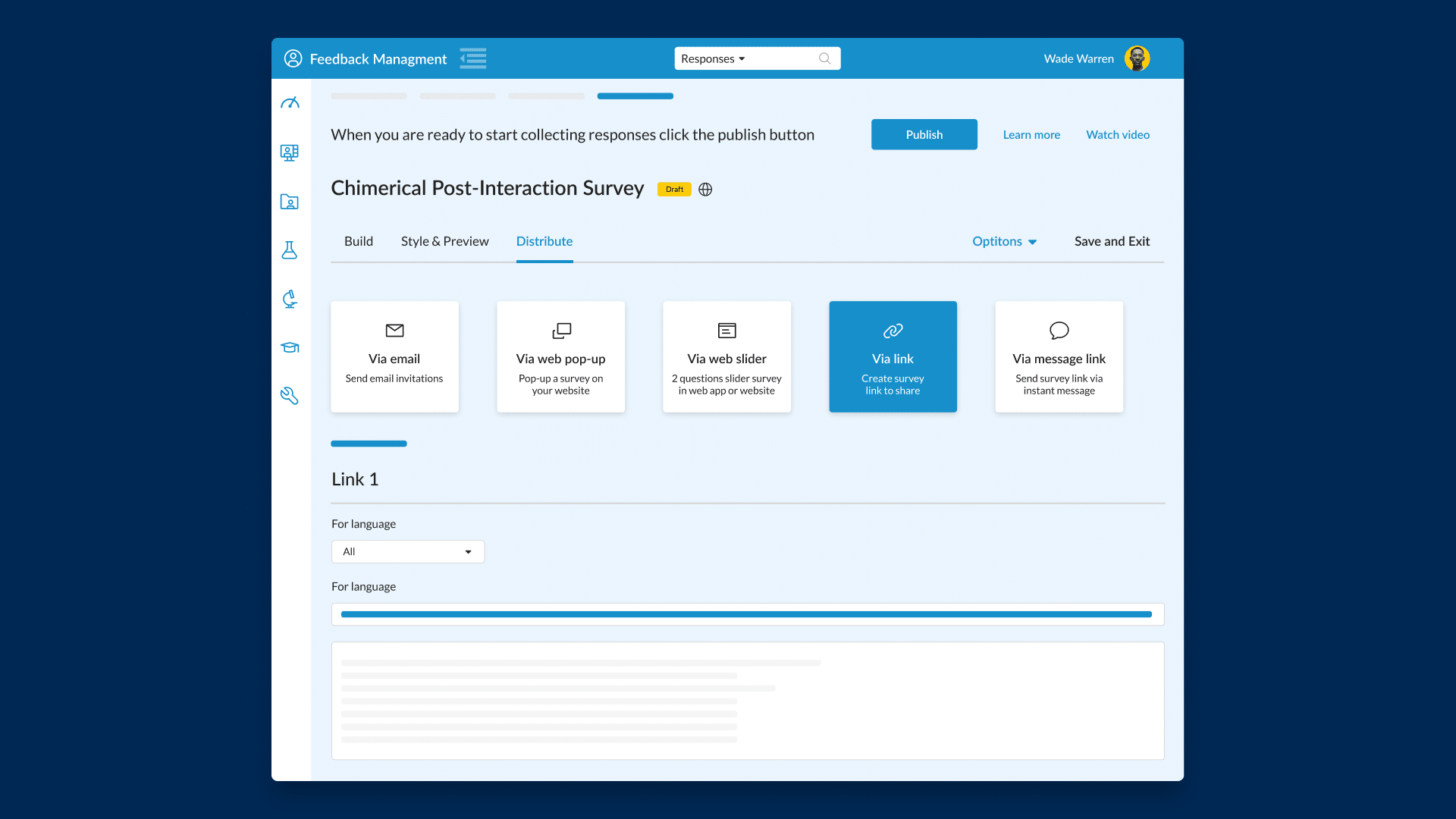
Task: Switch to Style & Preview tab
Action: click(x=444, y=241)
